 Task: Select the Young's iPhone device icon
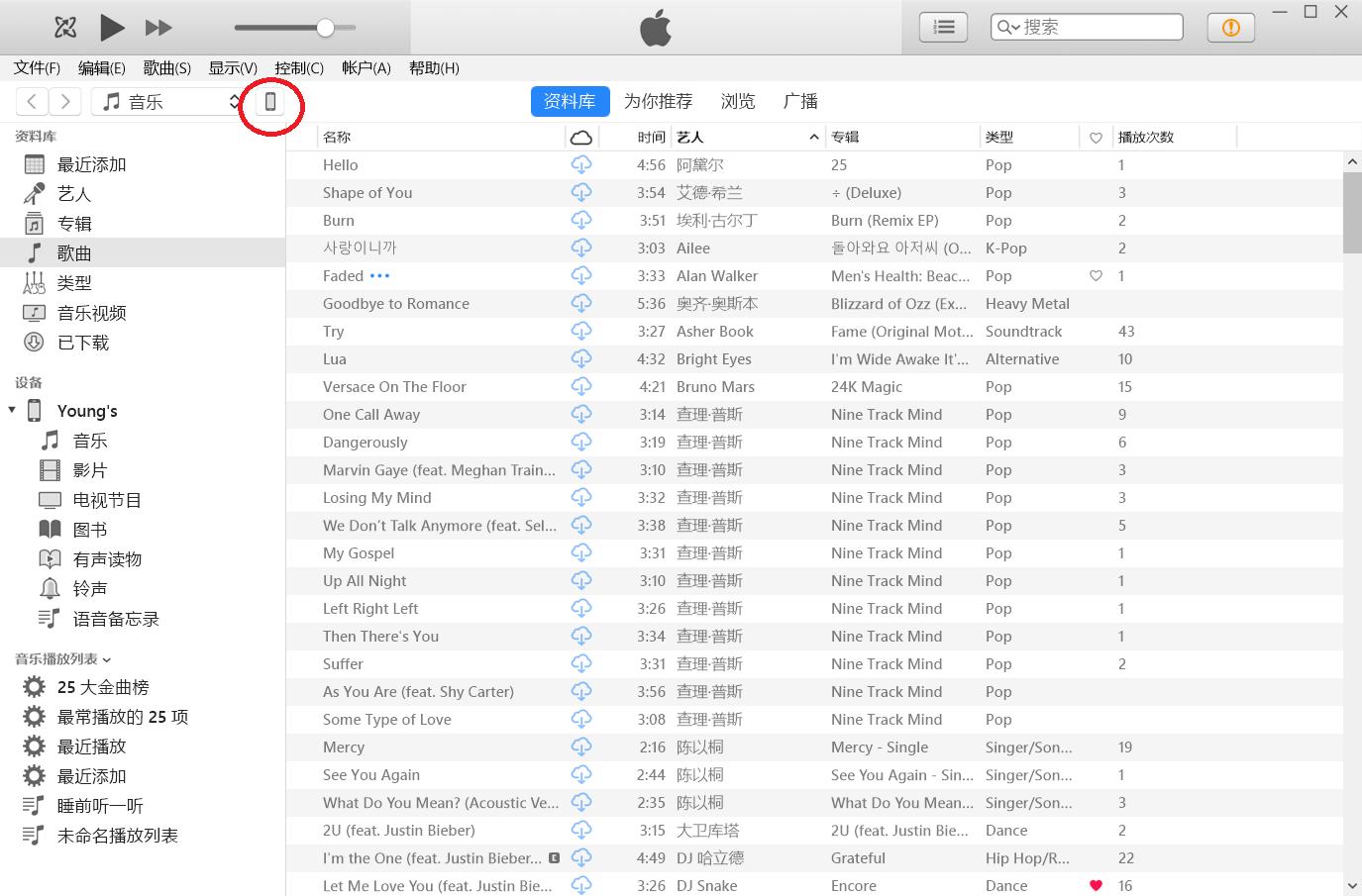click(35, 410)
